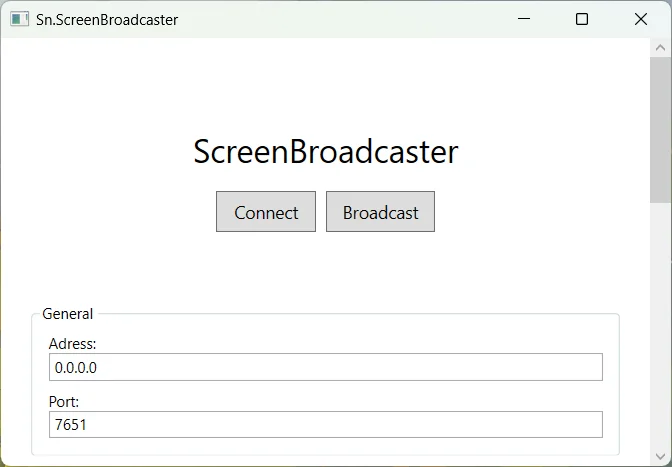Viewport: 672px width, 467px height.
Task: Click the Connect button
Action: [x=266, y=212]
